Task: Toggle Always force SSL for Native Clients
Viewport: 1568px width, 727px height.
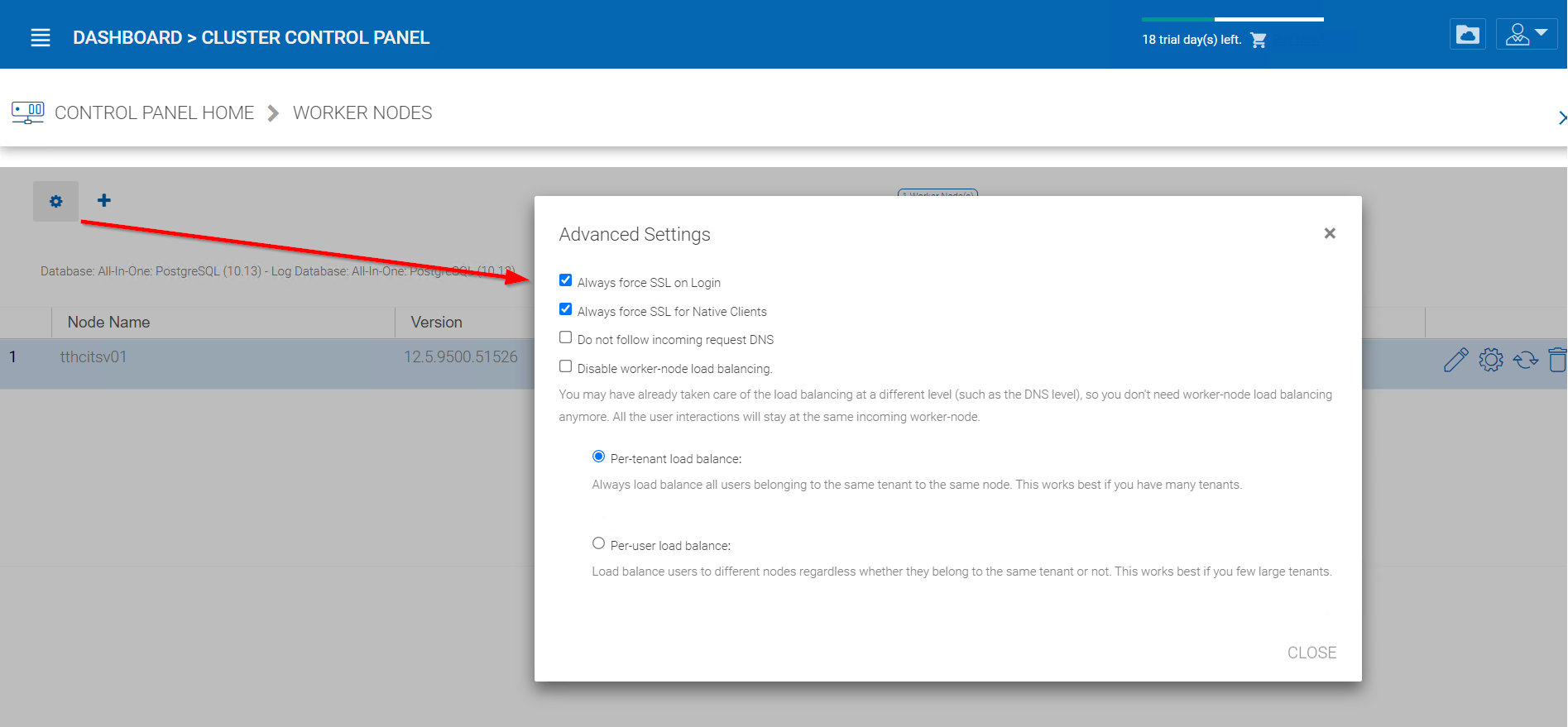Action: 566,309
